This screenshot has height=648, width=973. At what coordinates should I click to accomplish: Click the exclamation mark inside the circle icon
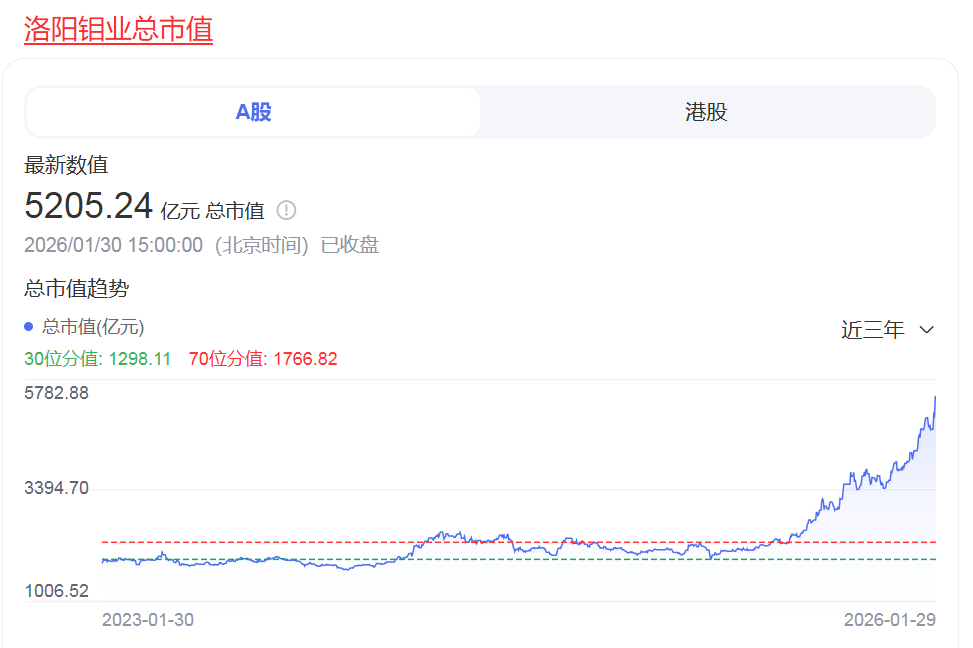coord(286,210)
